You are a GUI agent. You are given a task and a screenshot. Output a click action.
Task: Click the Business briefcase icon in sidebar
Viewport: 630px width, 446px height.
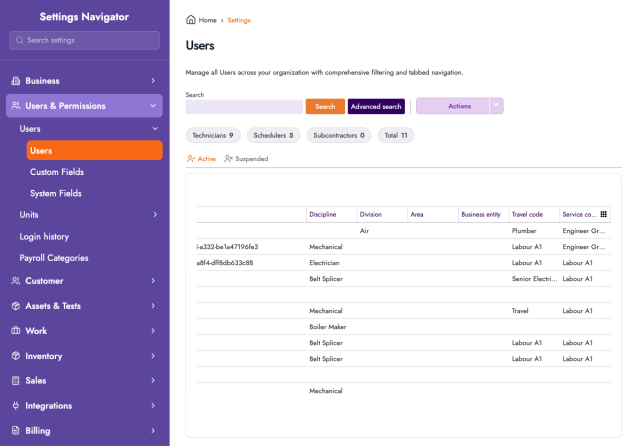pos(16,81)
